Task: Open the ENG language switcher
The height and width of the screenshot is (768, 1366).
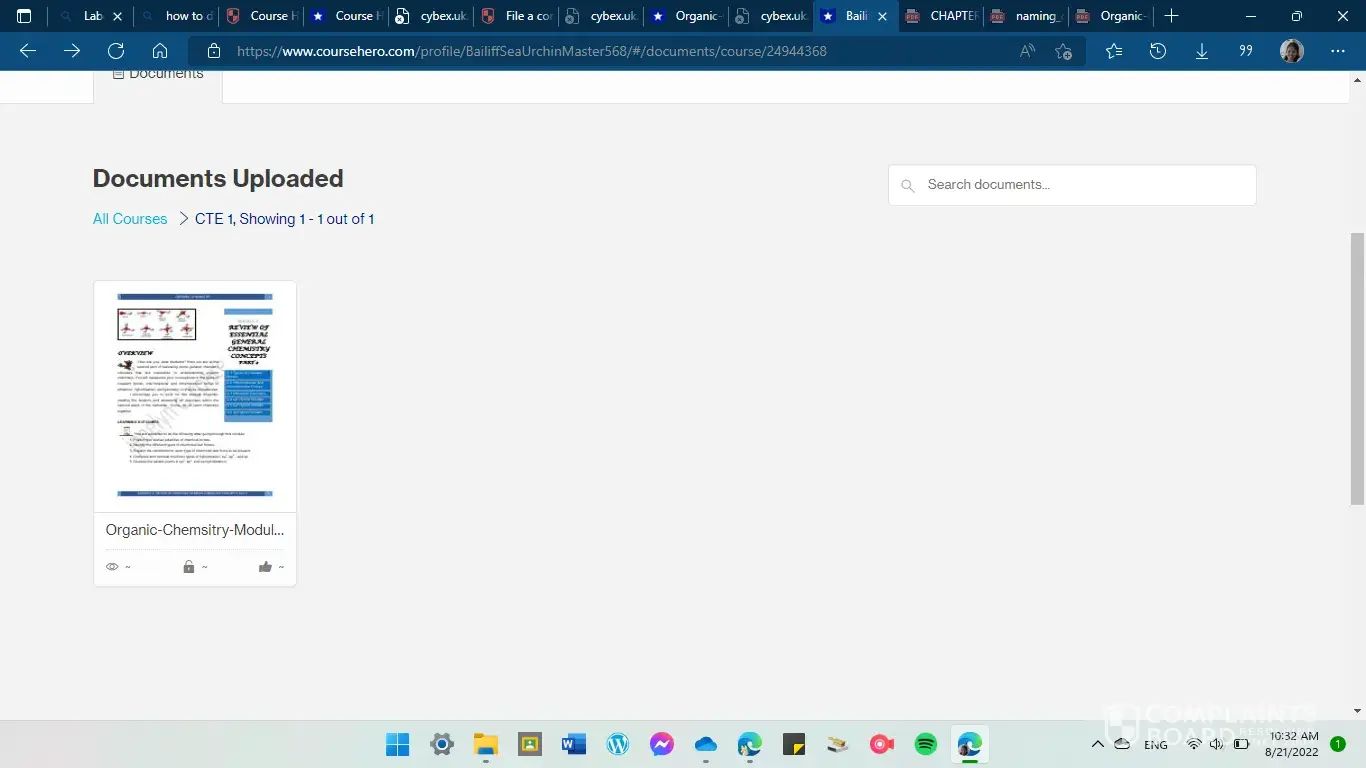Action: point(1156,745)
